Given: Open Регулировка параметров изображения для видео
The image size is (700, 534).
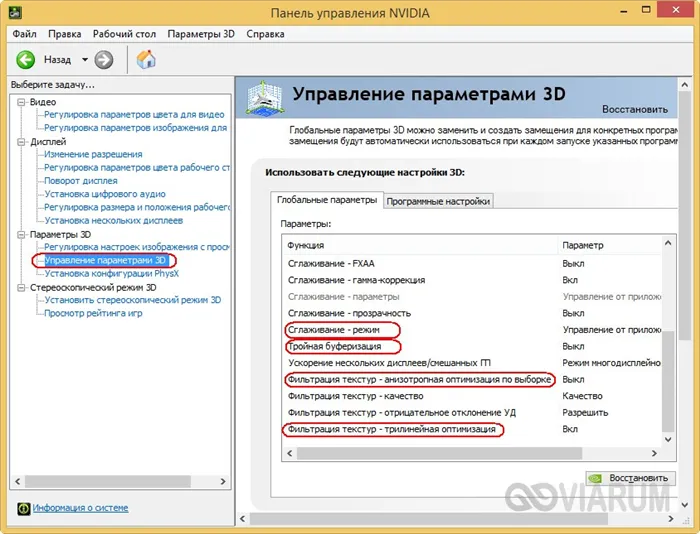Looking at the screenshot, I should (x=136, y=128).
